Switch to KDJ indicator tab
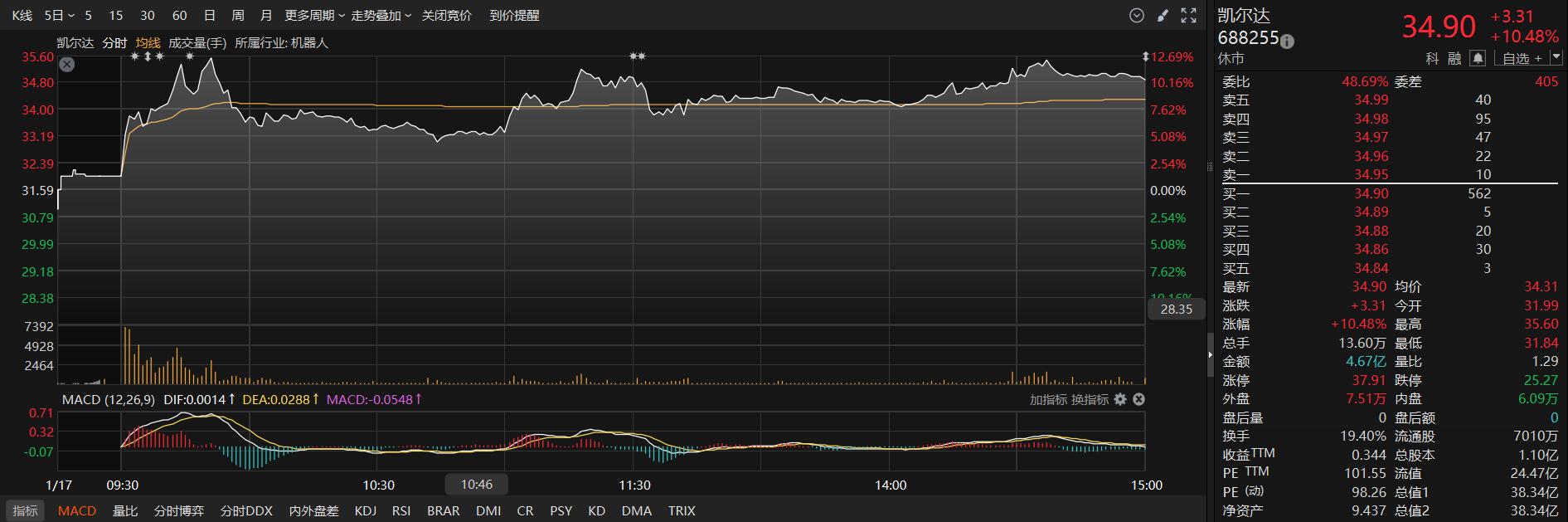 tap(366, 510)
